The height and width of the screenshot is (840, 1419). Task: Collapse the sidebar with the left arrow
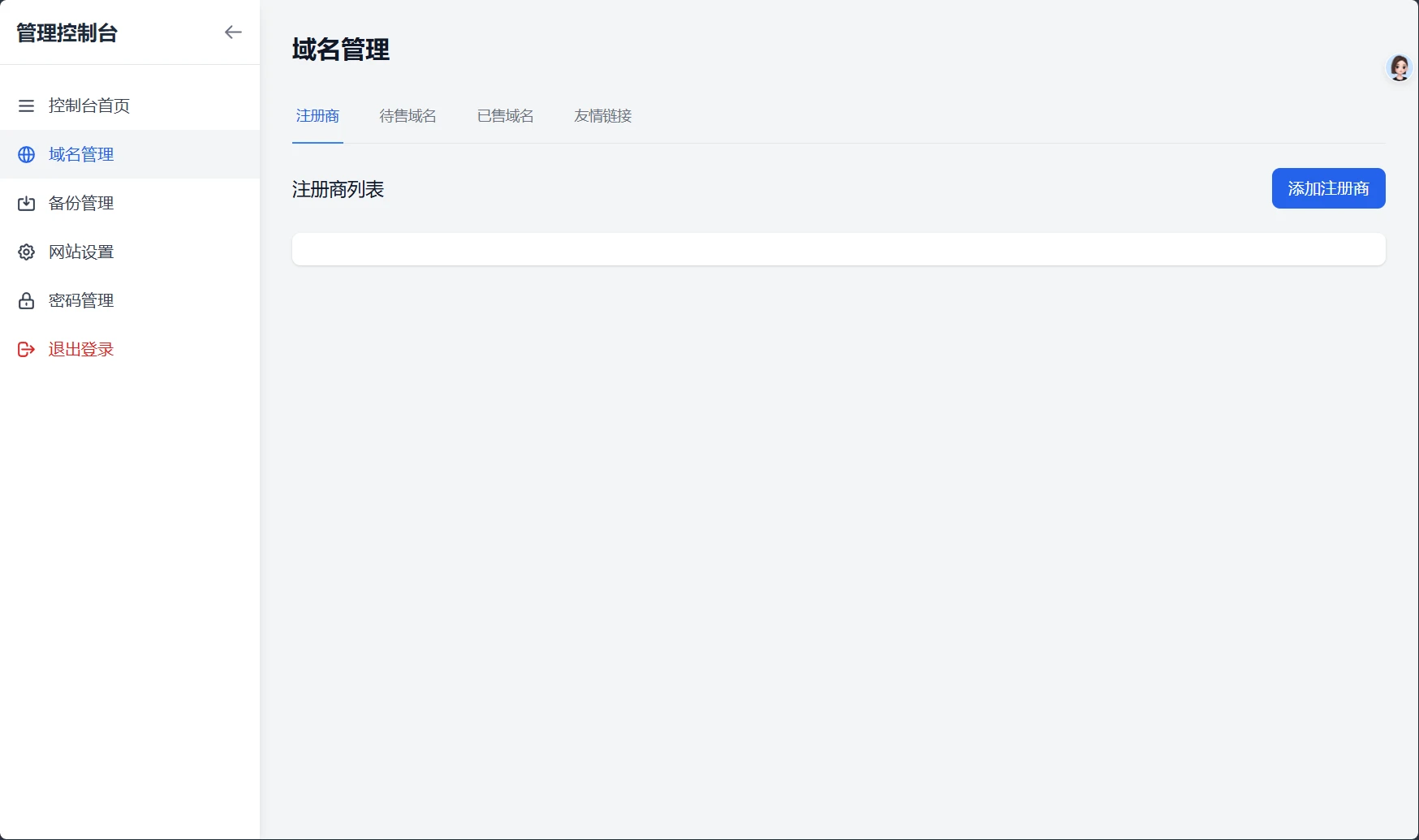(233, 32)
